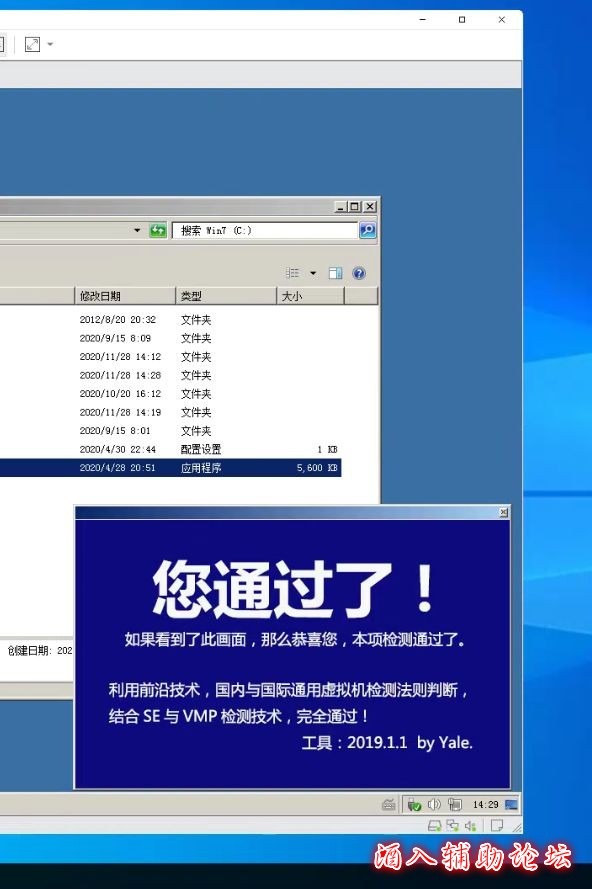The height and width of the screenshot is (889, 592).
Task: Click the search magnifier icon in Explorer
Action: [367, 230]
